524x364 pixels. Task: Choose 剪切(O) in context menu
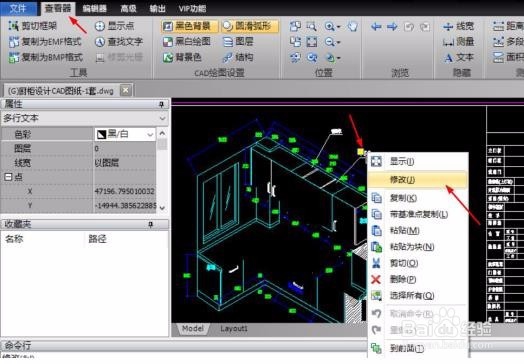tap(418, 263)
